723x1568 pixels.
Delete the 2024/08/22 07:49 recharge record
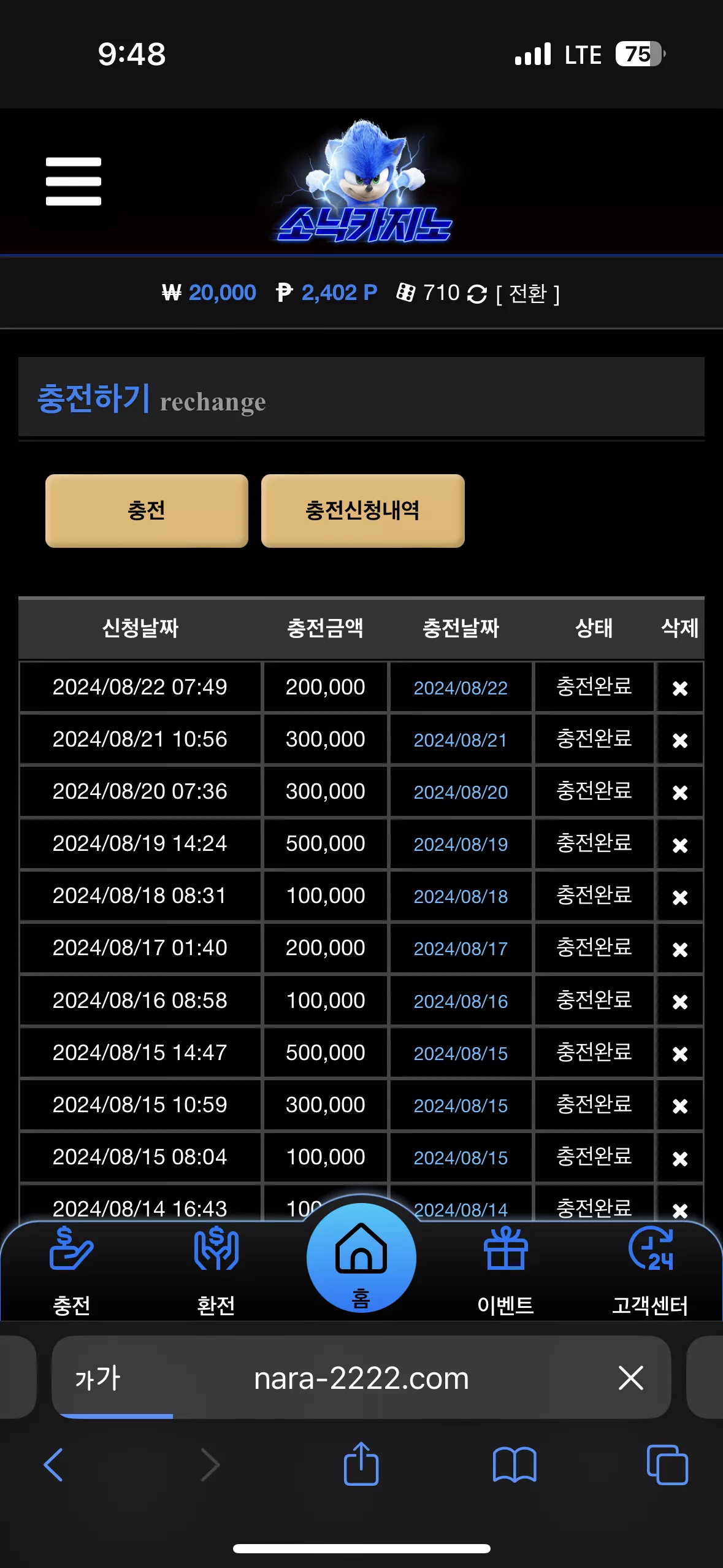pyautogui.click(x=679, y=688)
